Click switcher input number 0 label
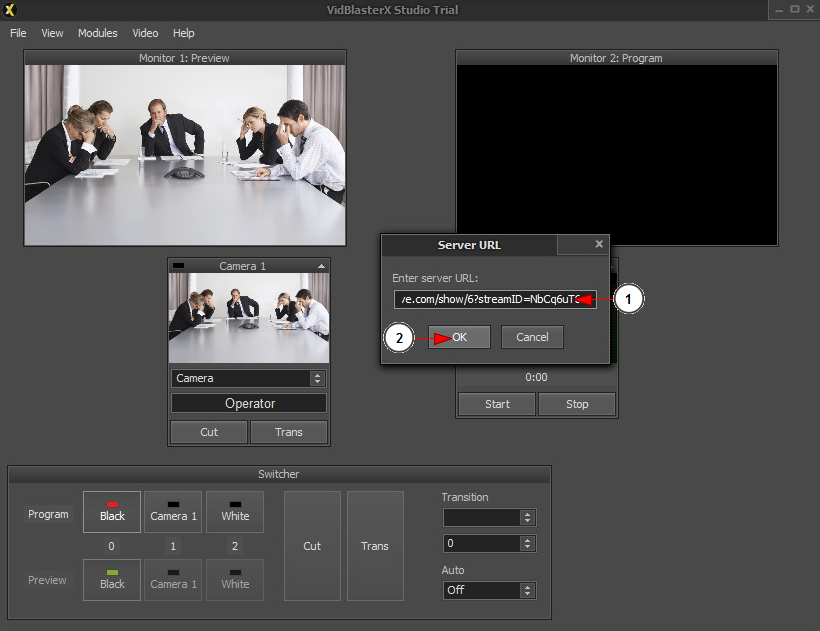The width and height of the screenshot is (820, 631). pyautogui.click(x=111, y=546)
